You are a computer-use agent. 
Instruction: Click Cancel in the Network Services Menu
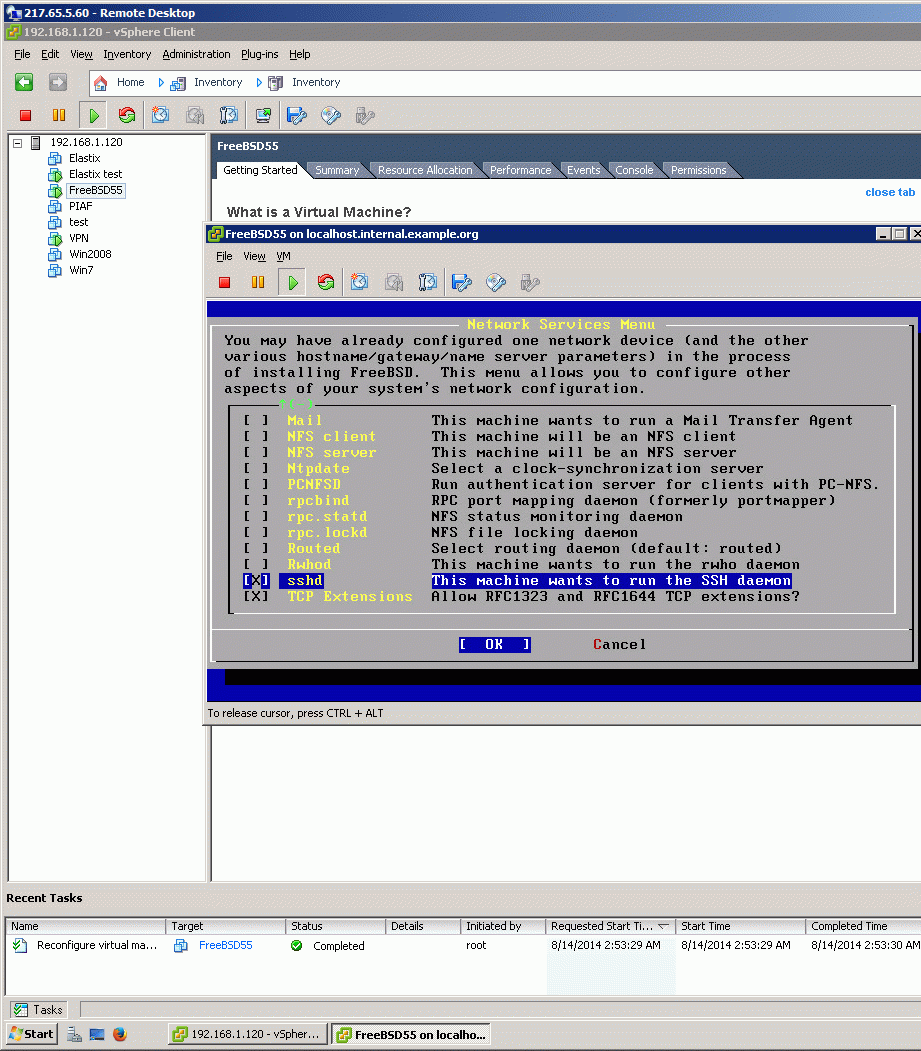[619, 645]
